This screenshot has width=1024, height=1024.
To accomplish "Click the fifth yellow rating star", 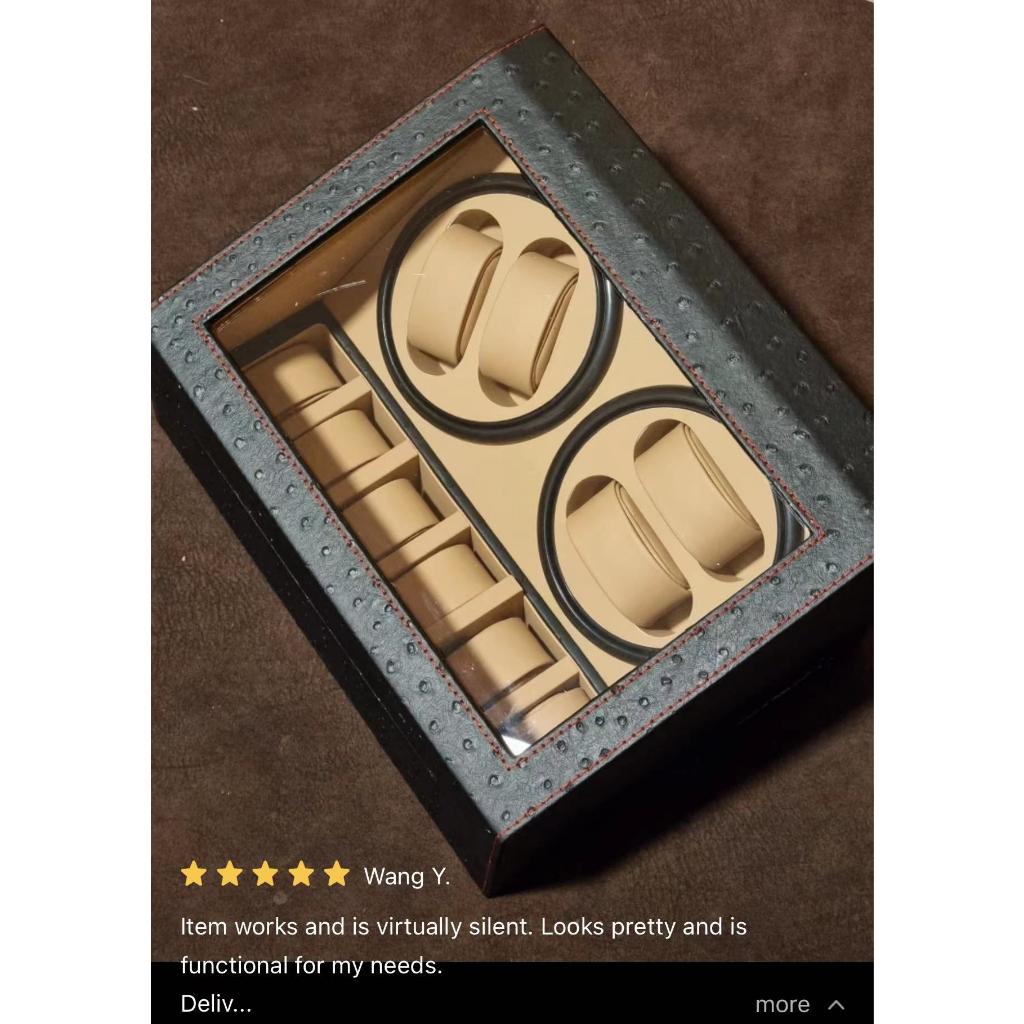I will coord(337,874).
